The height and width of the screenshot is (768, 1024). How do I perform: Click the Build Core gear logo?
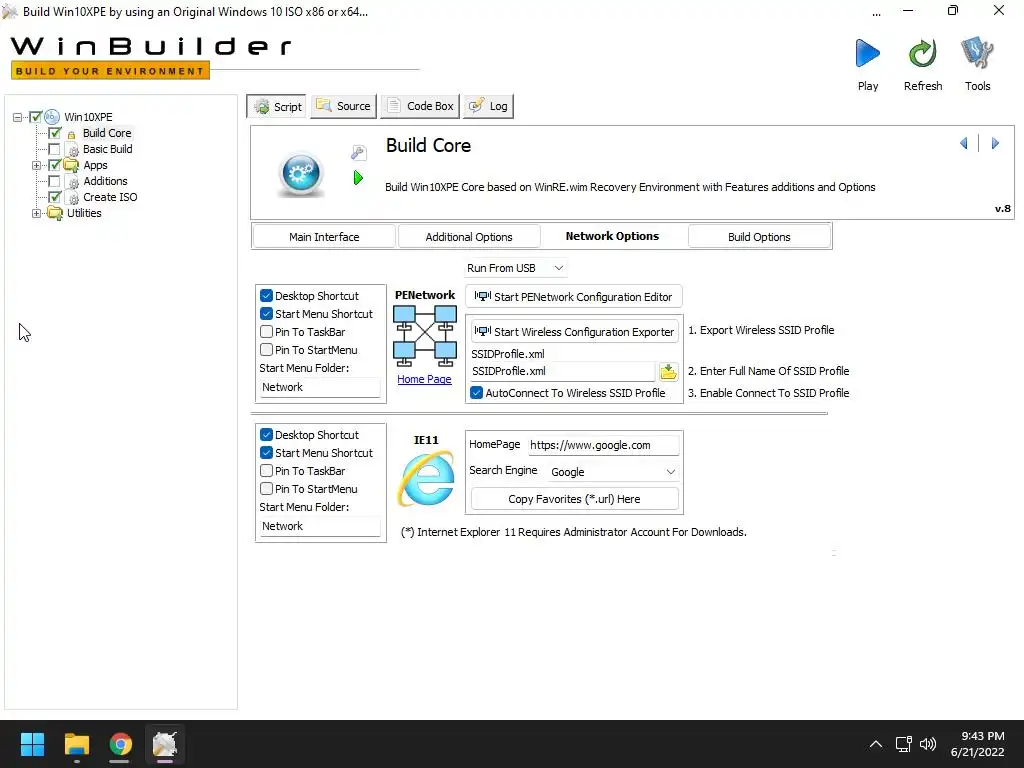pos(300,174)
